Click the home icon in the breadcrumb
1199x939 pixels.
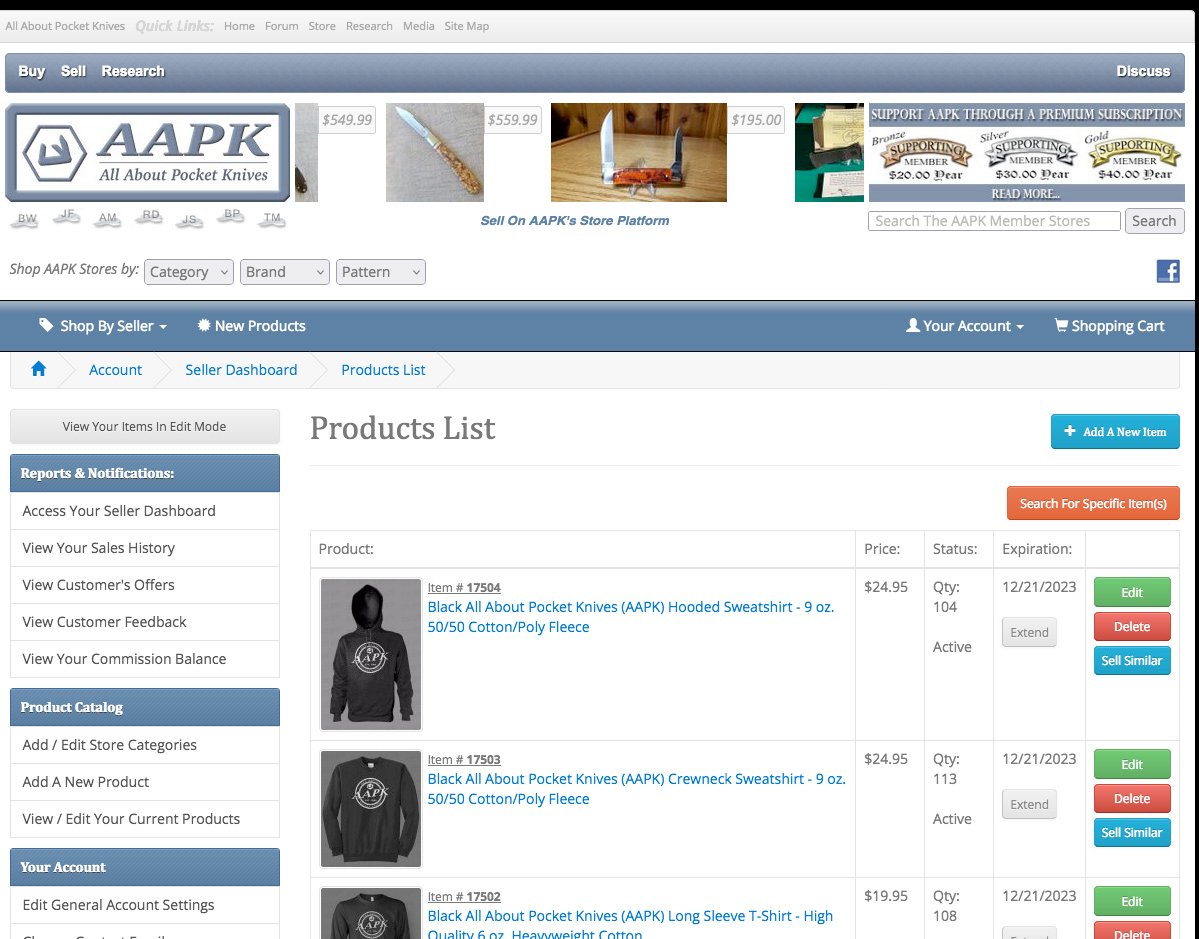[38, 369]
